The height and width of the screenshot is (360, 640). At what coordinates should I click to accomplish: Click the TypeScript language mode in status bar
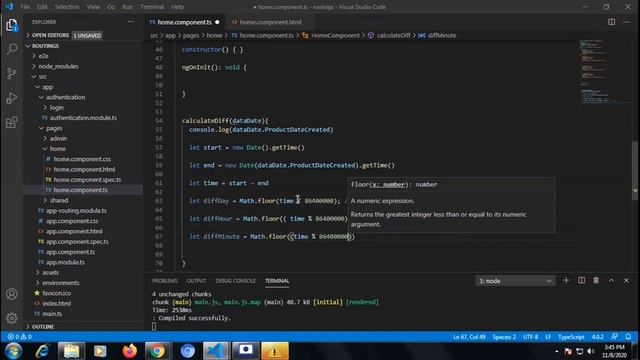[x=571, y=337]
